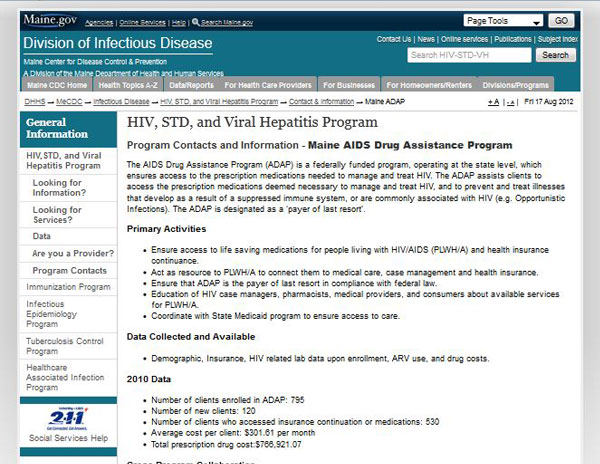Viewport: 600px width, 464px height.
Task: Click the Total prescription drug cost line
Action: (x=226, y=444)
